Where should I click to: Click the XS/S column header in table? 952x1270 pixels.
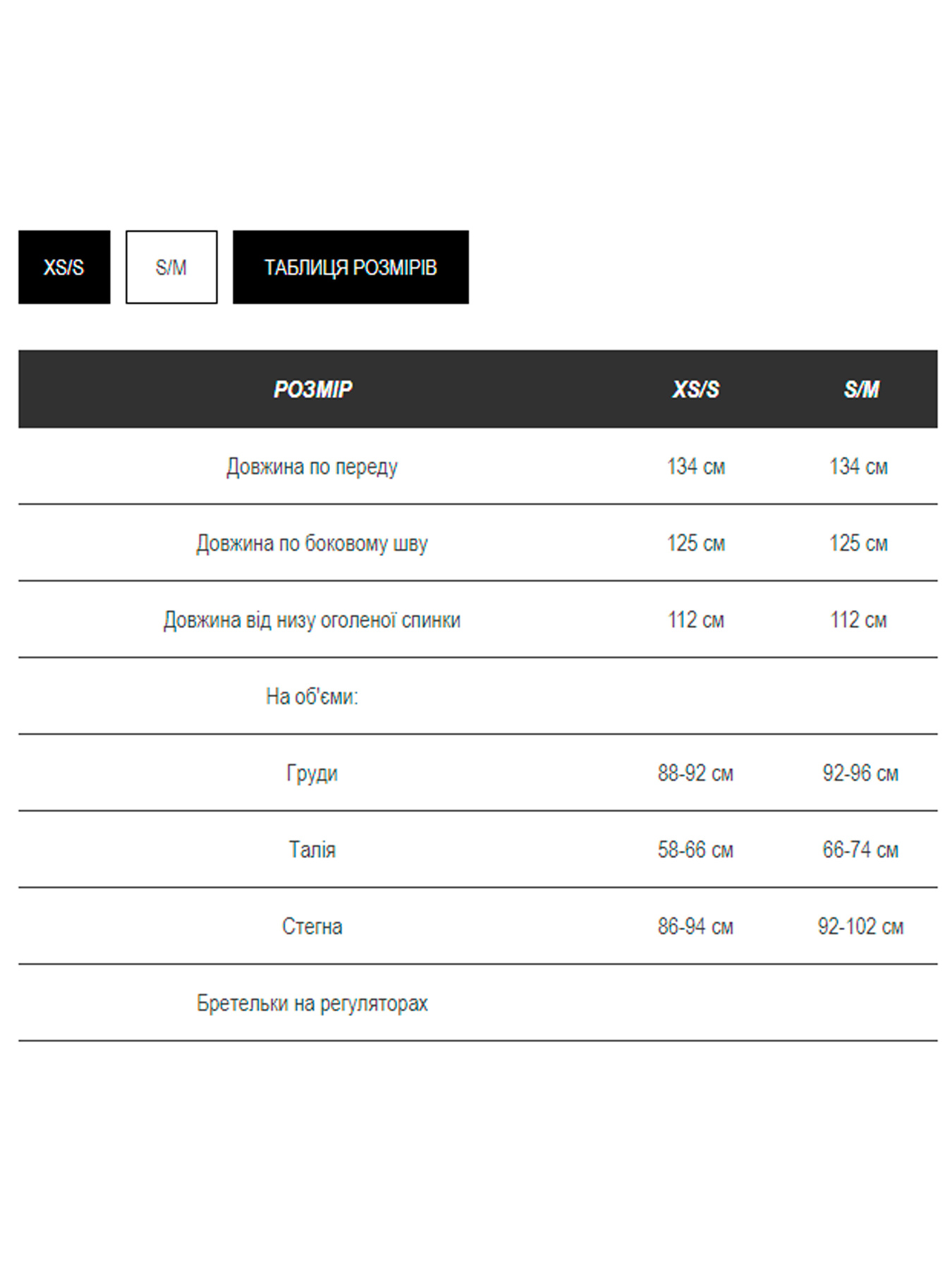695,389
